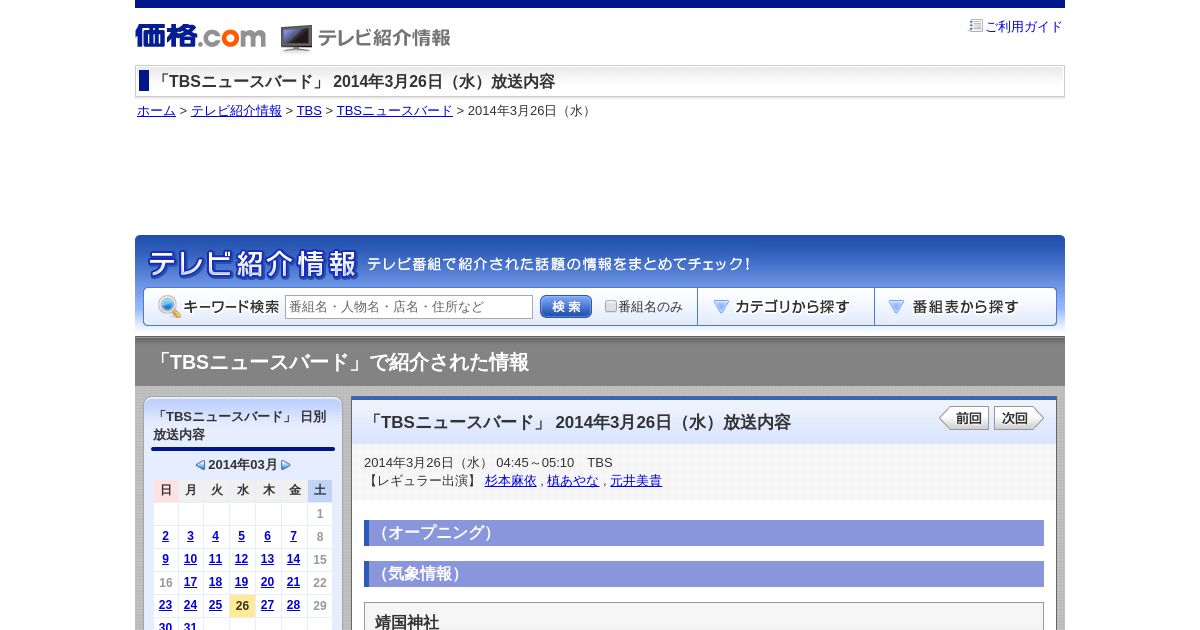
Task: Select calendar date 12
Action: pyautogui.click(x=241, y=559)
